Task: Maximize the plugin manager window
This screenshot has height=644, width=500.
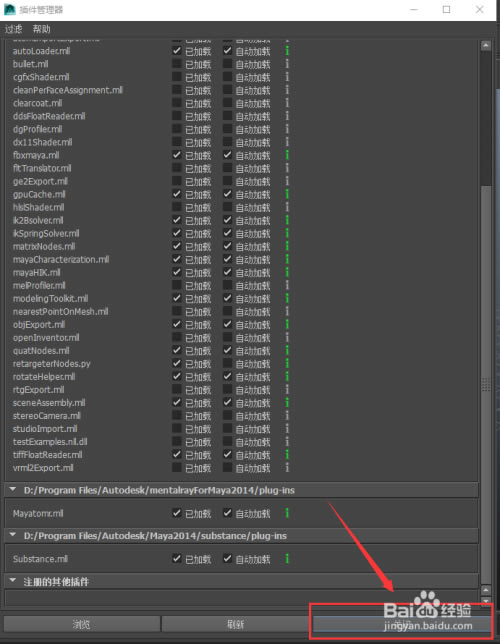Action: point(447,9)
